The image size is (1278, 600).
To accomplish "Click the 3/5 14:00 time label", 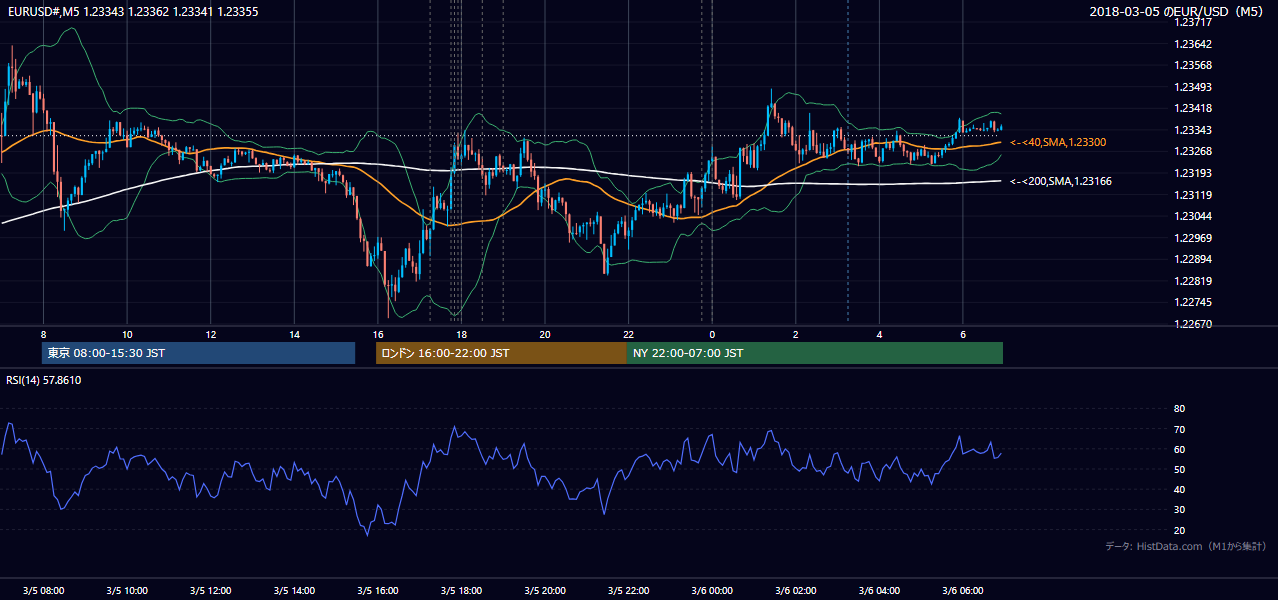I will (294, 590).
